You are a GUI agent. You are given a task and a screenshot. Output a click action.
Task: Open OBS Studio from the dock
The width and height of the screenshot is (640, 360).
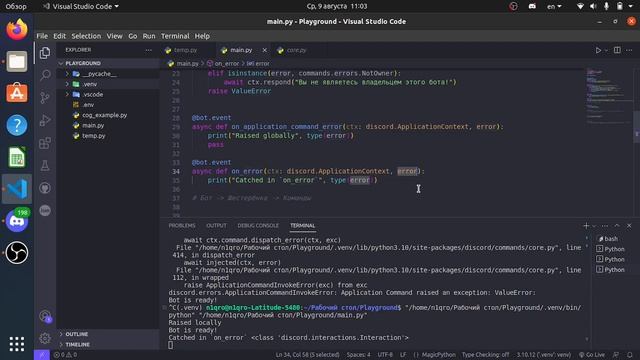17,253
